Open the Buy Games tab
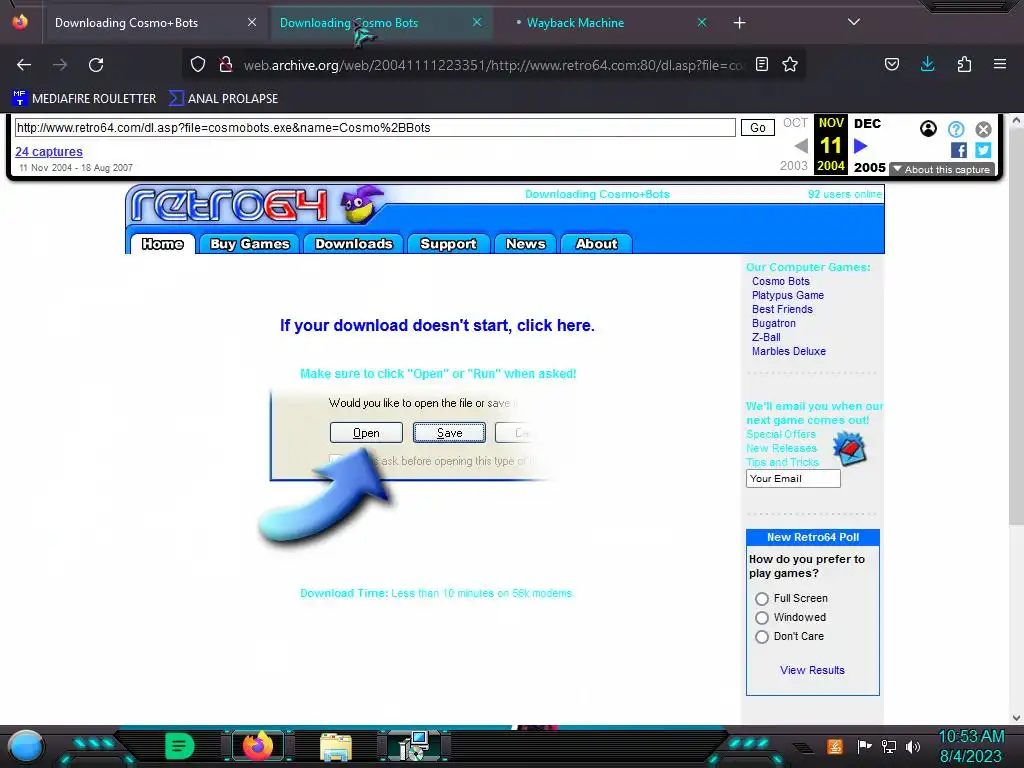Image resolution: width=1024 pixels, height=768 pixels. 249,244
